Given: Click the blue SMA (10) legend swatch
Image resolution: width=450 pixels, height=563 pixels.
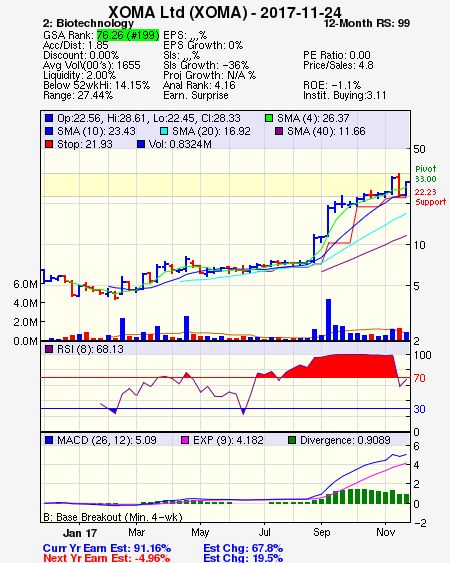Looking at the screenshot, I should click(x=49, y=131).
